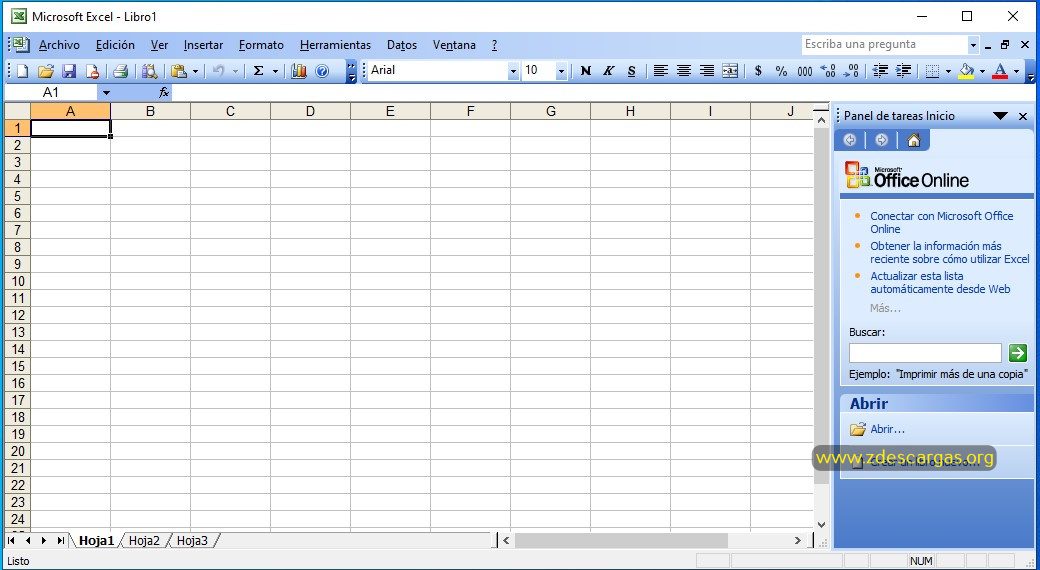The width and height of the screenshot is (1040, 570).
Task: Launch the Chart Wizard icon
Action: click(298, 71)
